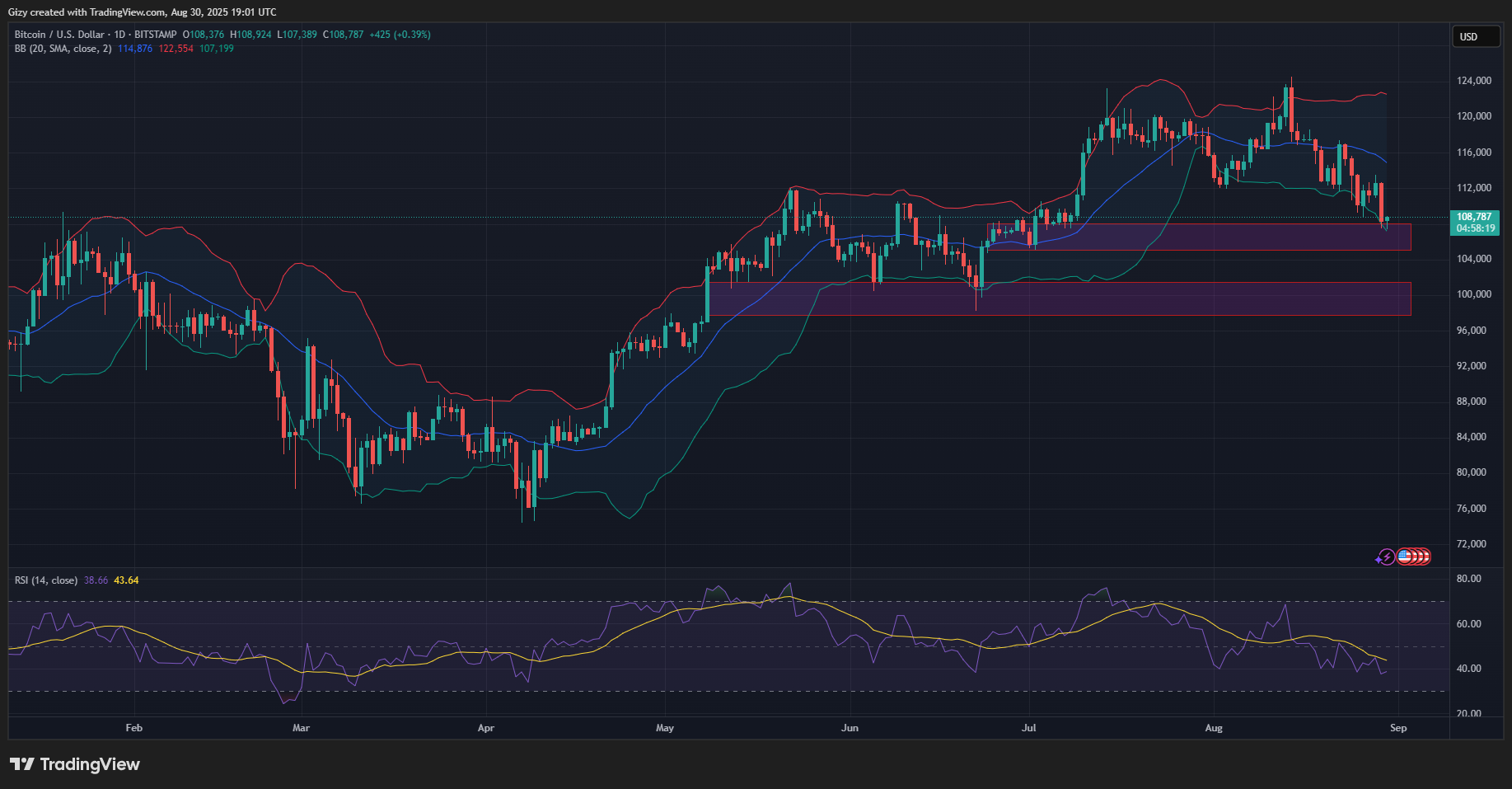Image resolution: width=1512 pixels, height=789 pixels.
Task: Click the May label on time axis
Action: [665, 728]
